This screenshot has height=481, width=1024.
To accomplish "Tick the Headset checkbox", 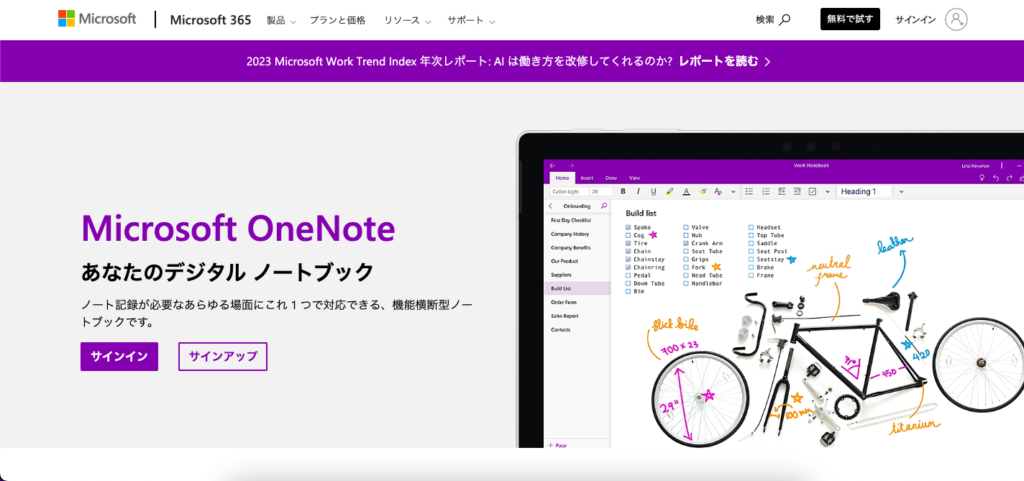I will pyautogui.click(x=751, y=227).
